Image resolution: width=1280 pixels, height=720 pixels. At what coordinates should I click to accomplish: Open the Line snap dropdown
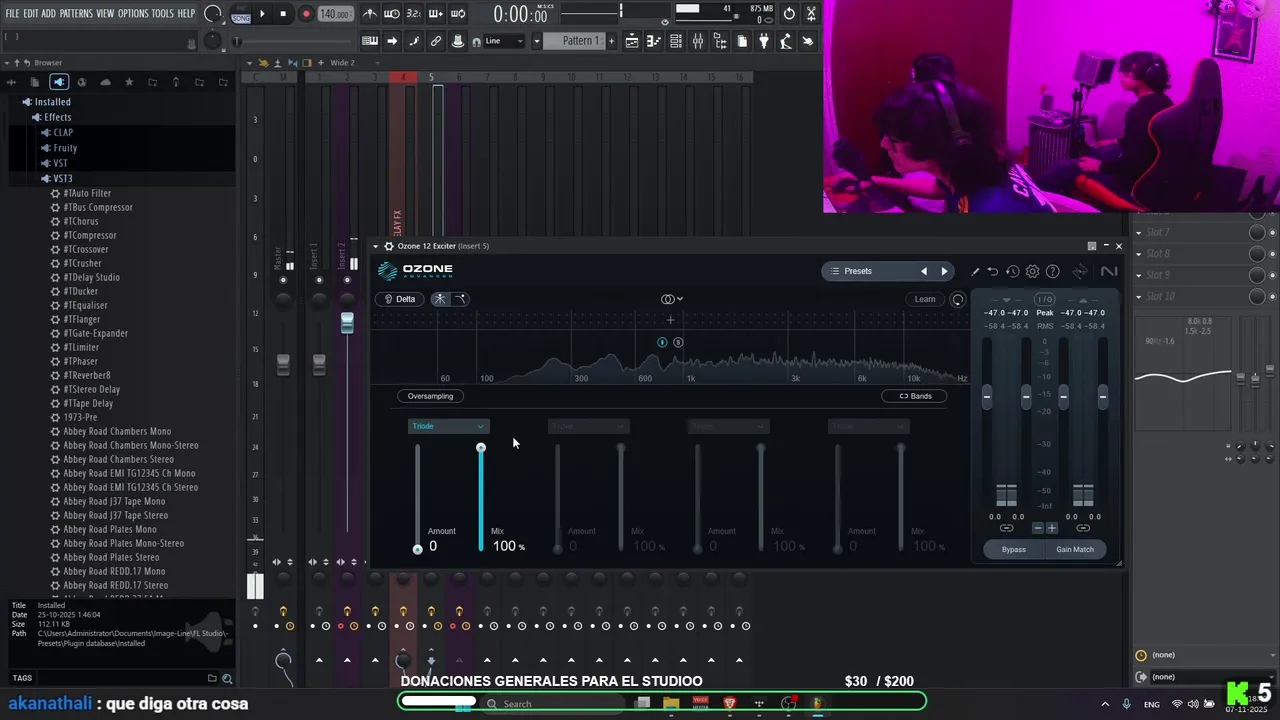pyautogui.click(x=505, y=41)
